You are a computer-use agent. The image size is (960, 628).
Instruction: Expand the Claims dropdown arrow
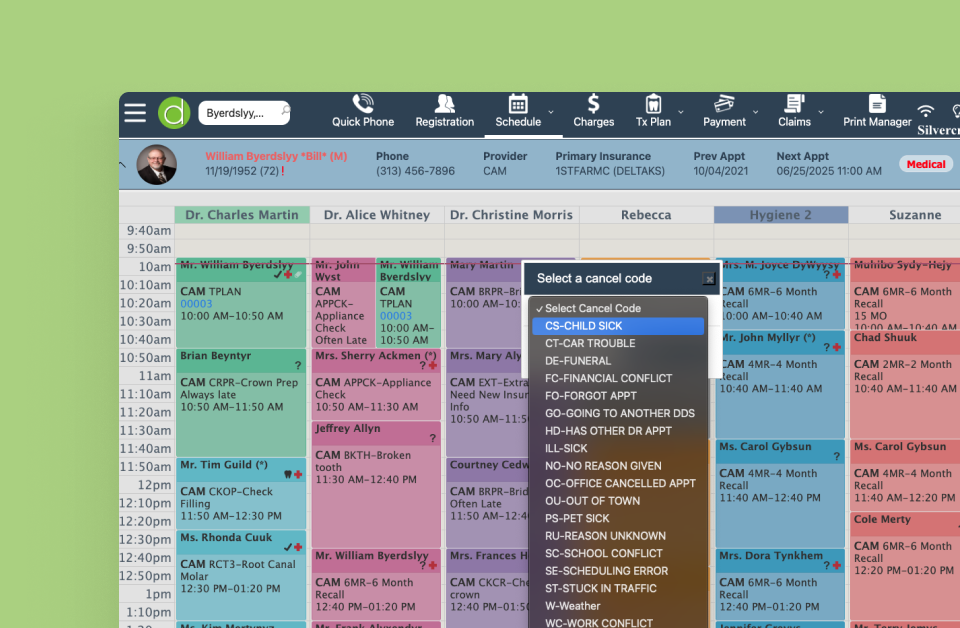coord(821,112)
